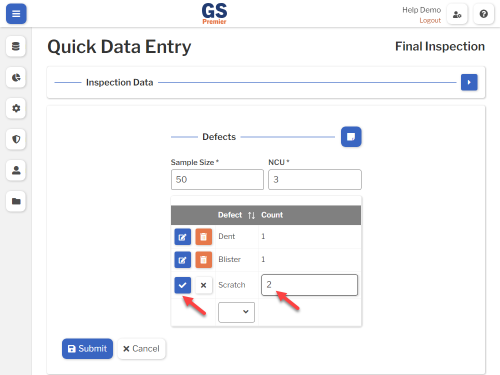This screenshot has height=375, width=500.
Task: Open the pie chart sidebar icon
Action: 16,77
